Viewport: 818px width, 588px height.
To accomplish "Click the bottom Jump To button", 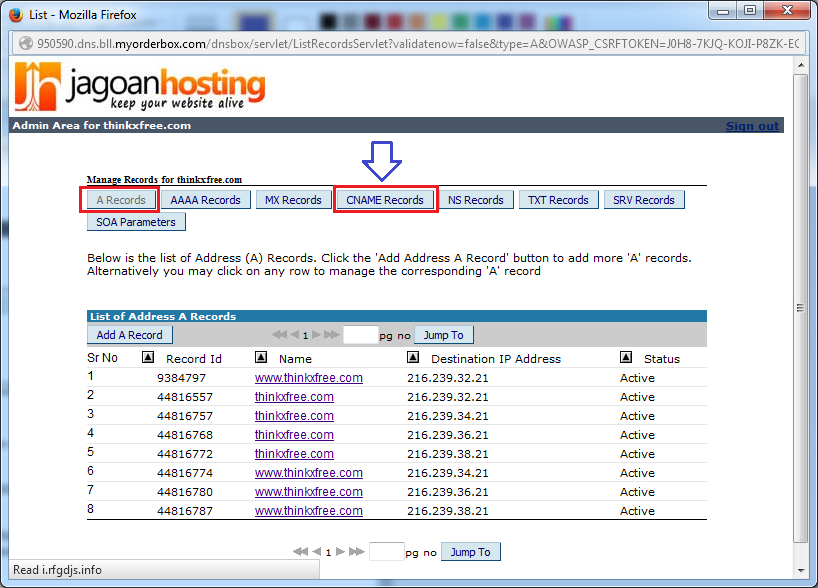I will [x=471, y=552].
